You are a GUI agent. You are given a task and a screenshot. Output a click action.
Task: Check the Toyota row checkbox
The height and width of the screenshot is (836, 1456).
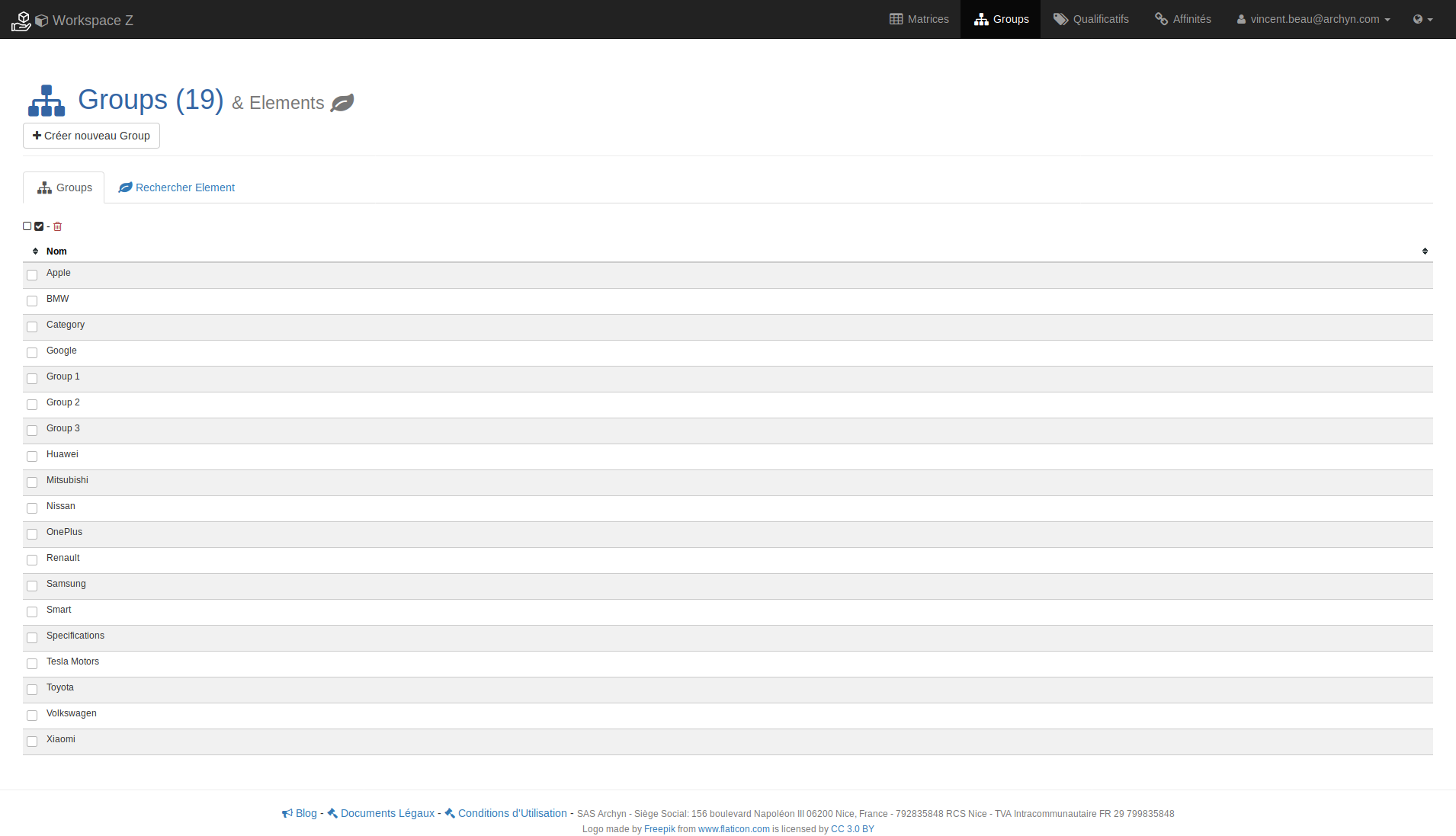[x=32, y=690]
